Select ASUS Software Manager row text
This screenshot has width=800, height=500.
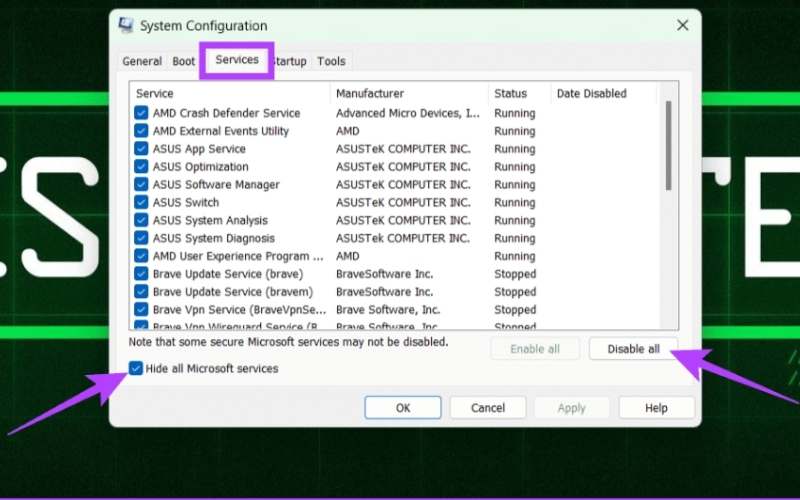coord(216,185)
